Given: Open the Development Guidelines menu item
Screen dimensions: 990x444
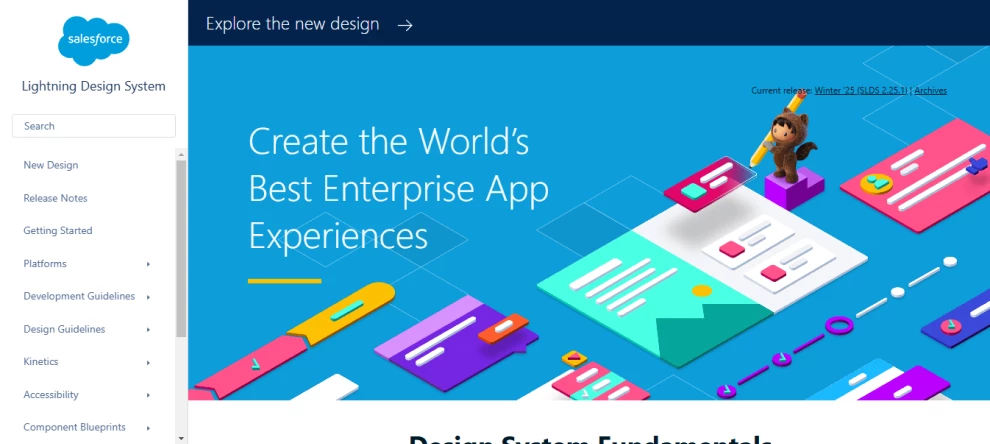Looking at the screenshot, I should 79,296.
